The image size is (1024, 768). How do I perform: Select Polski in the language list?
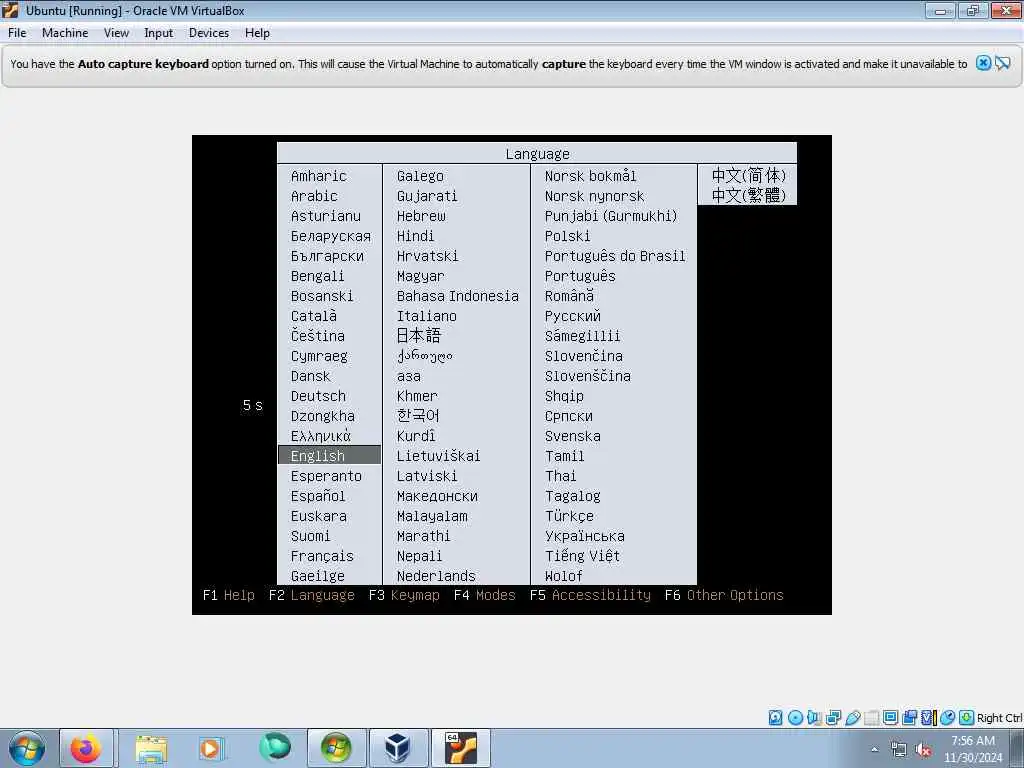pos(568,236)
